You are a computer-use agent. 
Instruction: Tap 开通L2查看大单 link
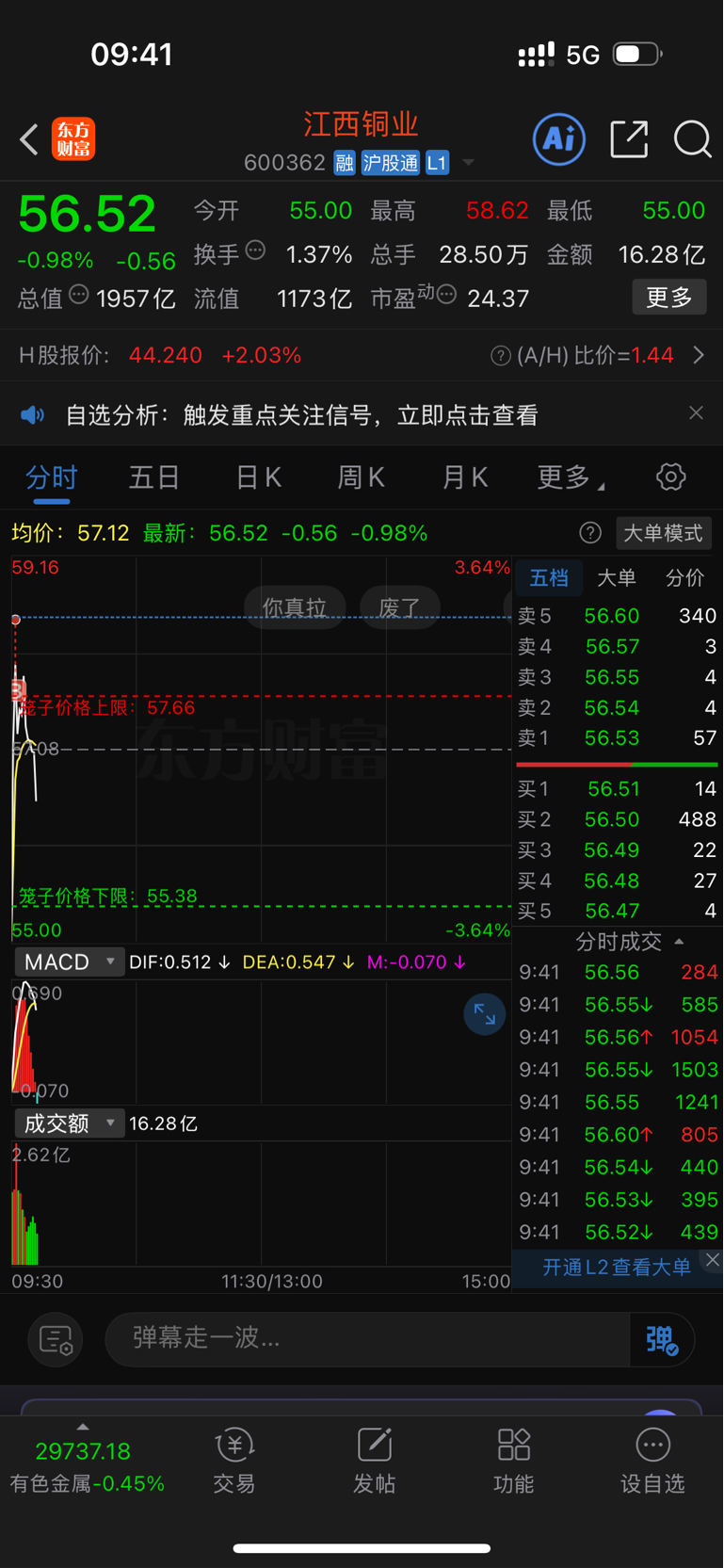[617, 1267]
